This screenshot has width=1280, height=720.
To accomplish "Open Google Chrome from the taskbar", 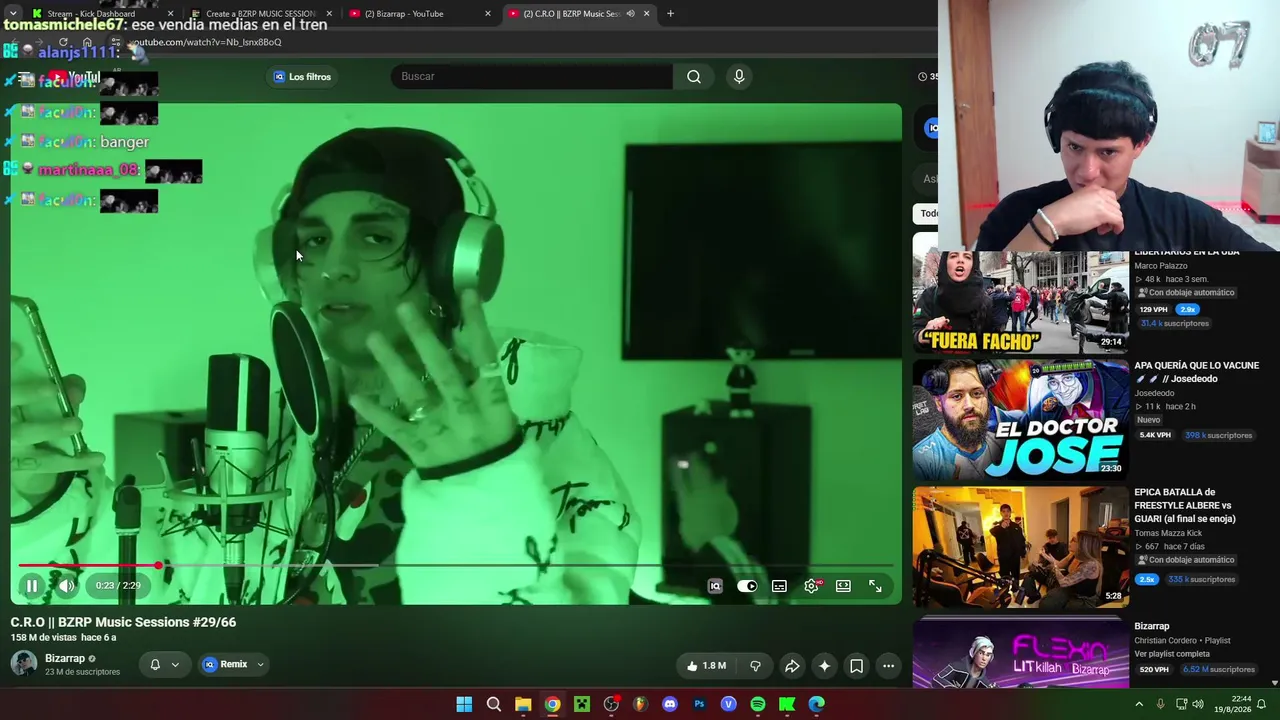I will tap(552, 704).
